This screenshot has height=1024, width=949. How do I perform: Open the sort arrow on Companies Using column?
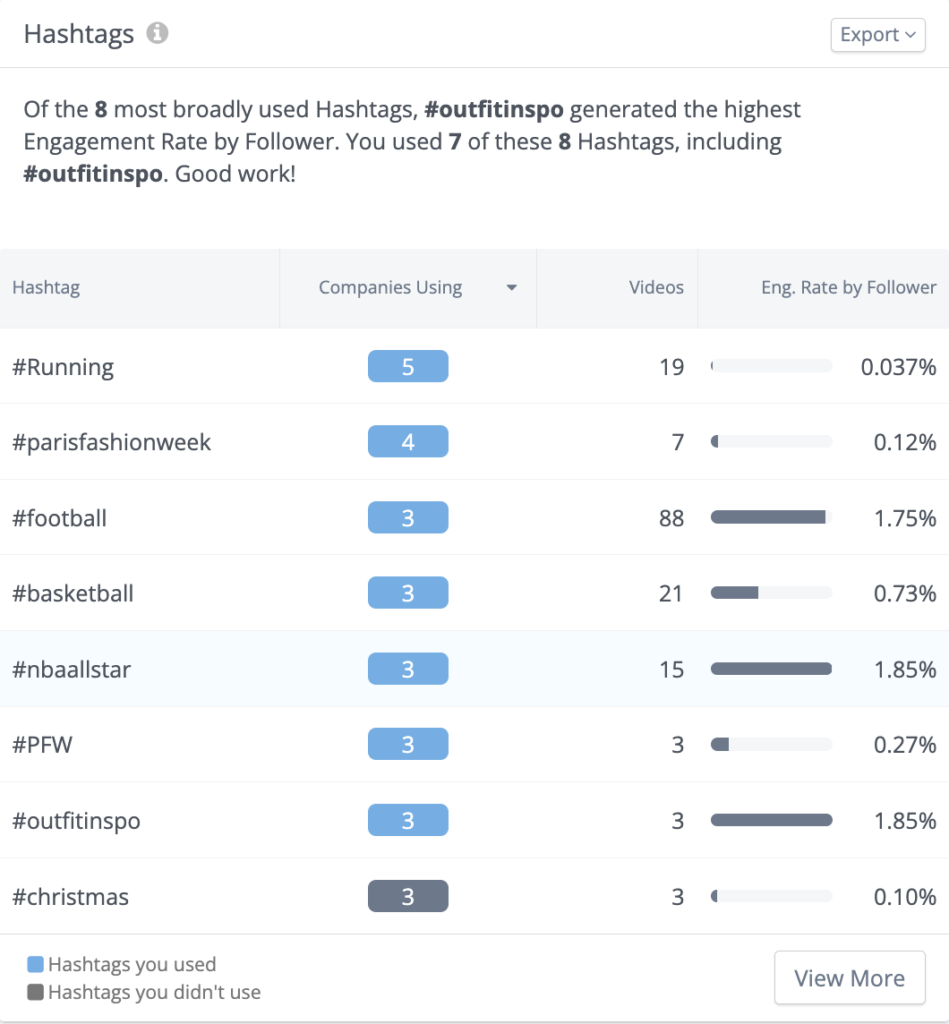pos(512,288)
